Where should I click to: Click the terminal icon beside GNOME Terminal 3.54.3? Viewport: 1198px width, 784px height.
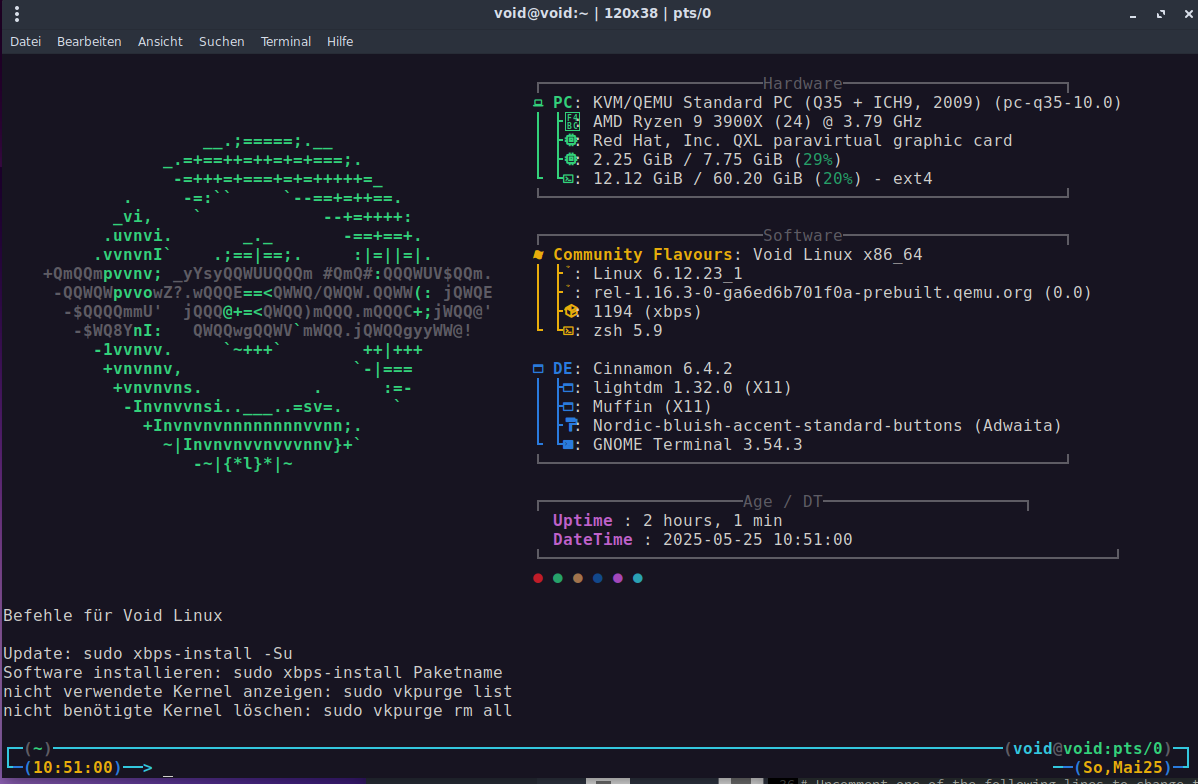568,445
